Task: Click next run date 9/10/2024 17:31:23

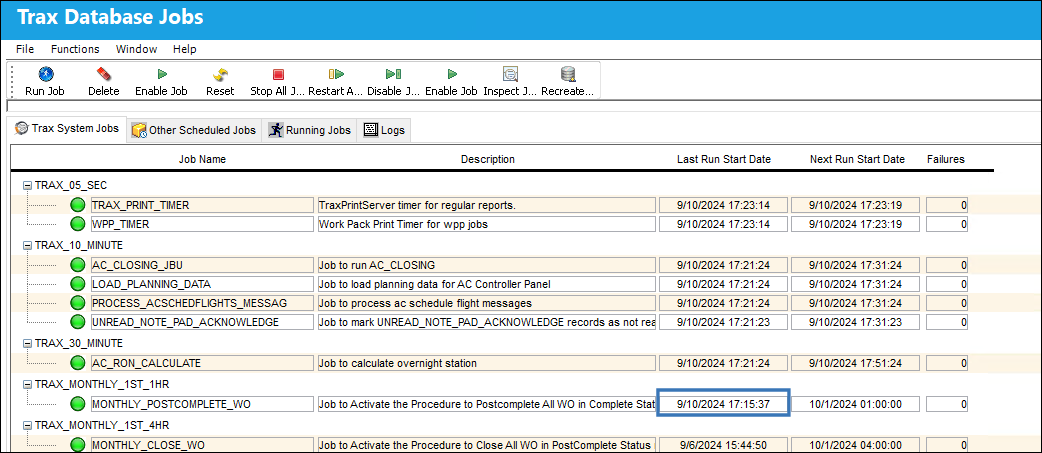Action: 856,322
